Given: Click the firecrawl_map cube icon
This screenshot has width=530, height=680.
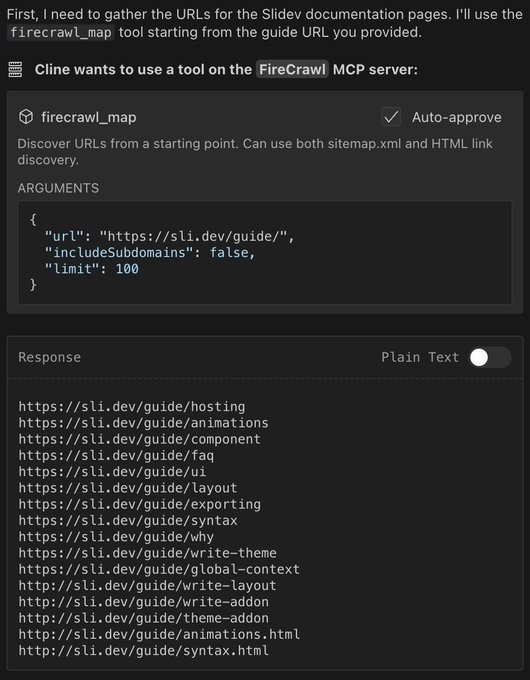Looking at the screenshot, I should click(26, 117).
